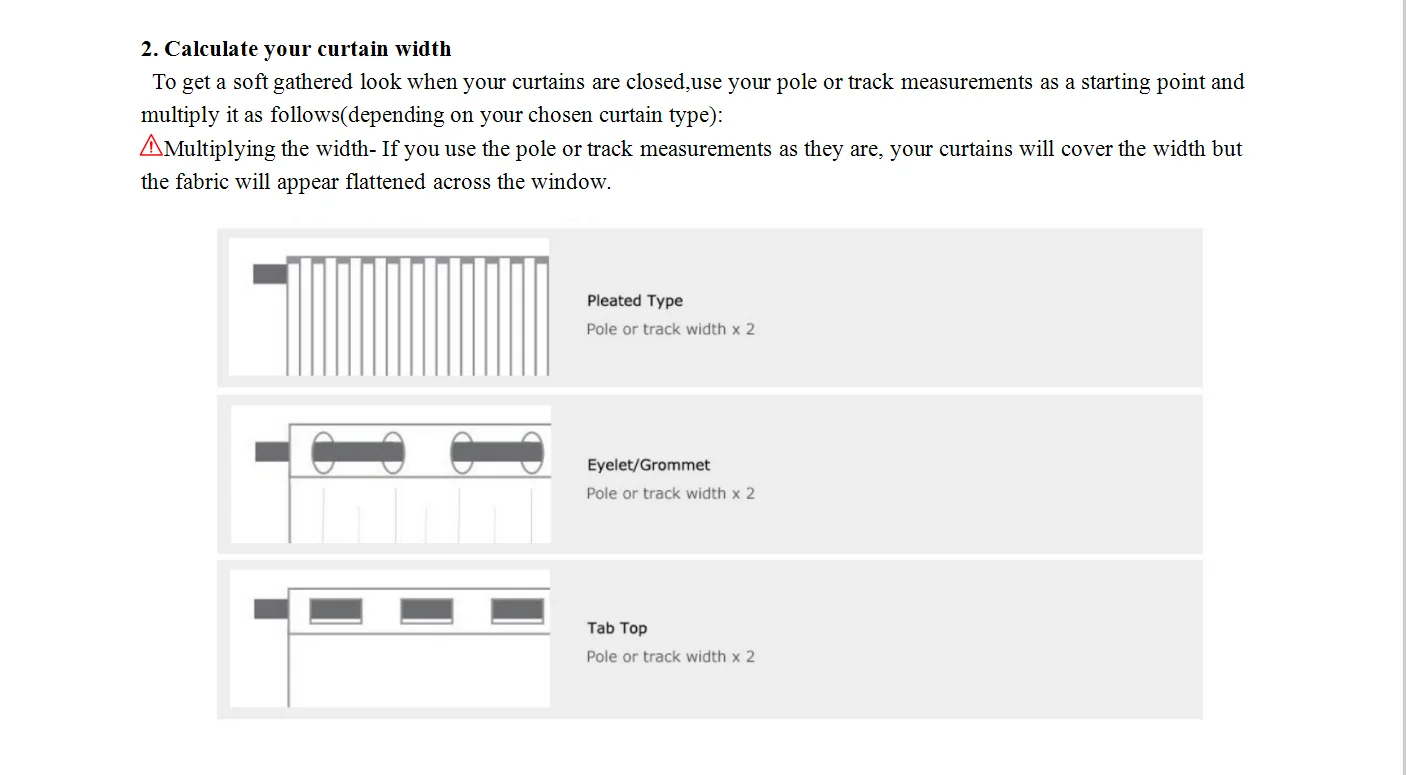Click the "2. Calculate your curtain width" heading

(296, 49)
